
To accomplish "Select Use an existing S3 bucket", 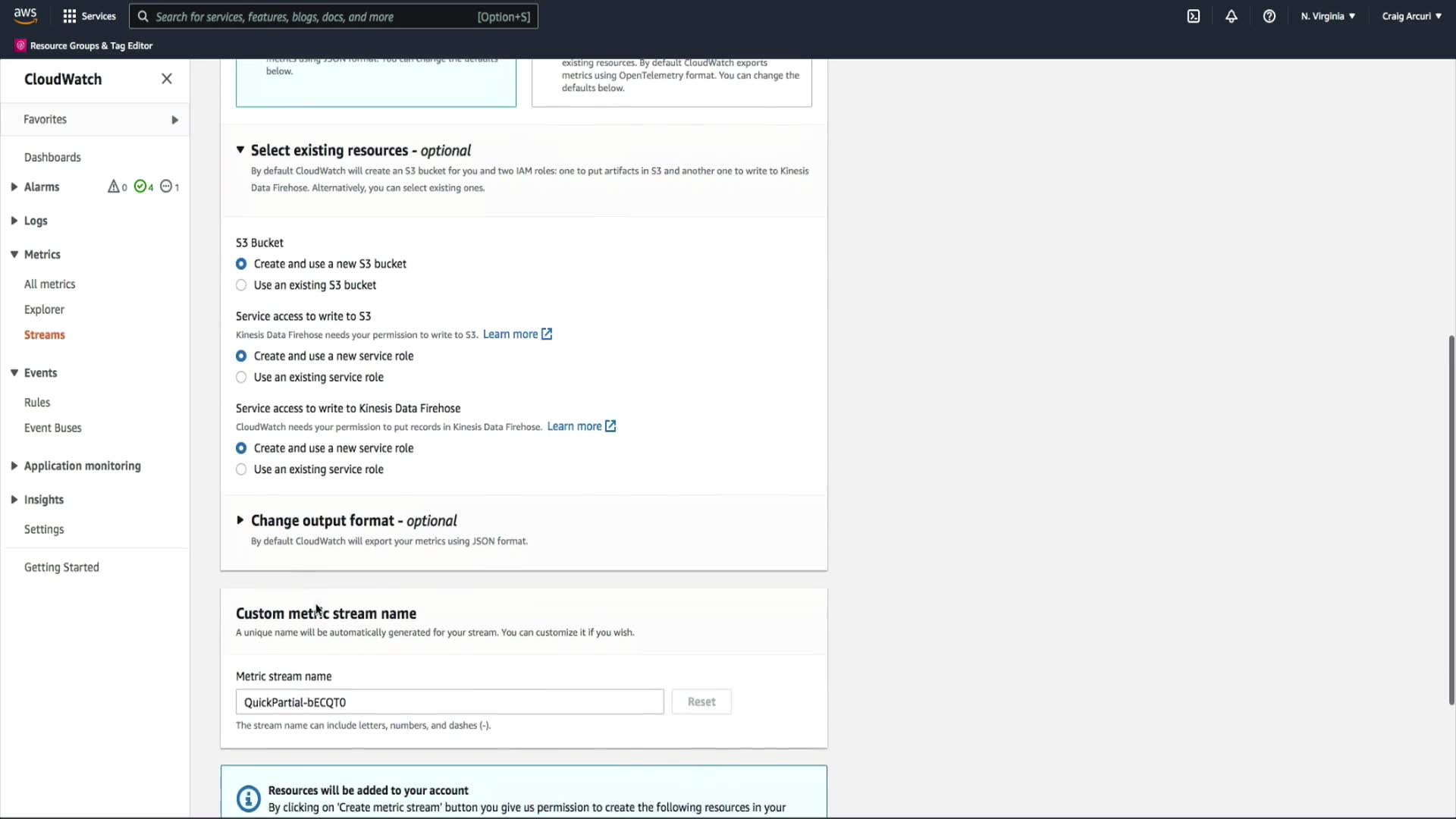I will pos(241,285).
